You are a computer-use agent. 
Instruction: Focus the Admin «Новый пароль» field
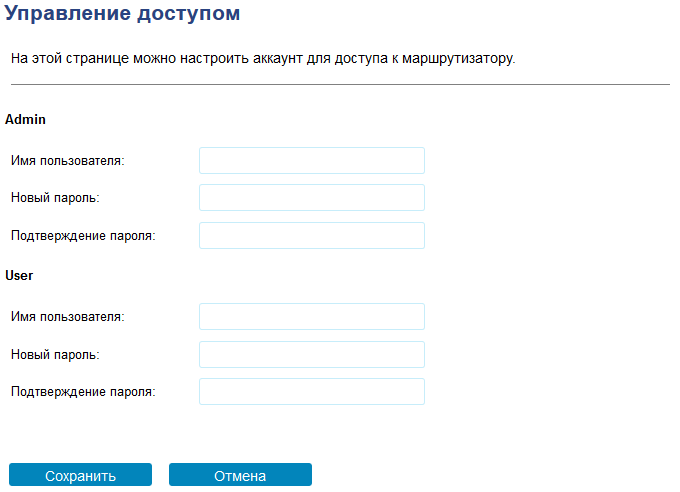[x=312, y=198]
